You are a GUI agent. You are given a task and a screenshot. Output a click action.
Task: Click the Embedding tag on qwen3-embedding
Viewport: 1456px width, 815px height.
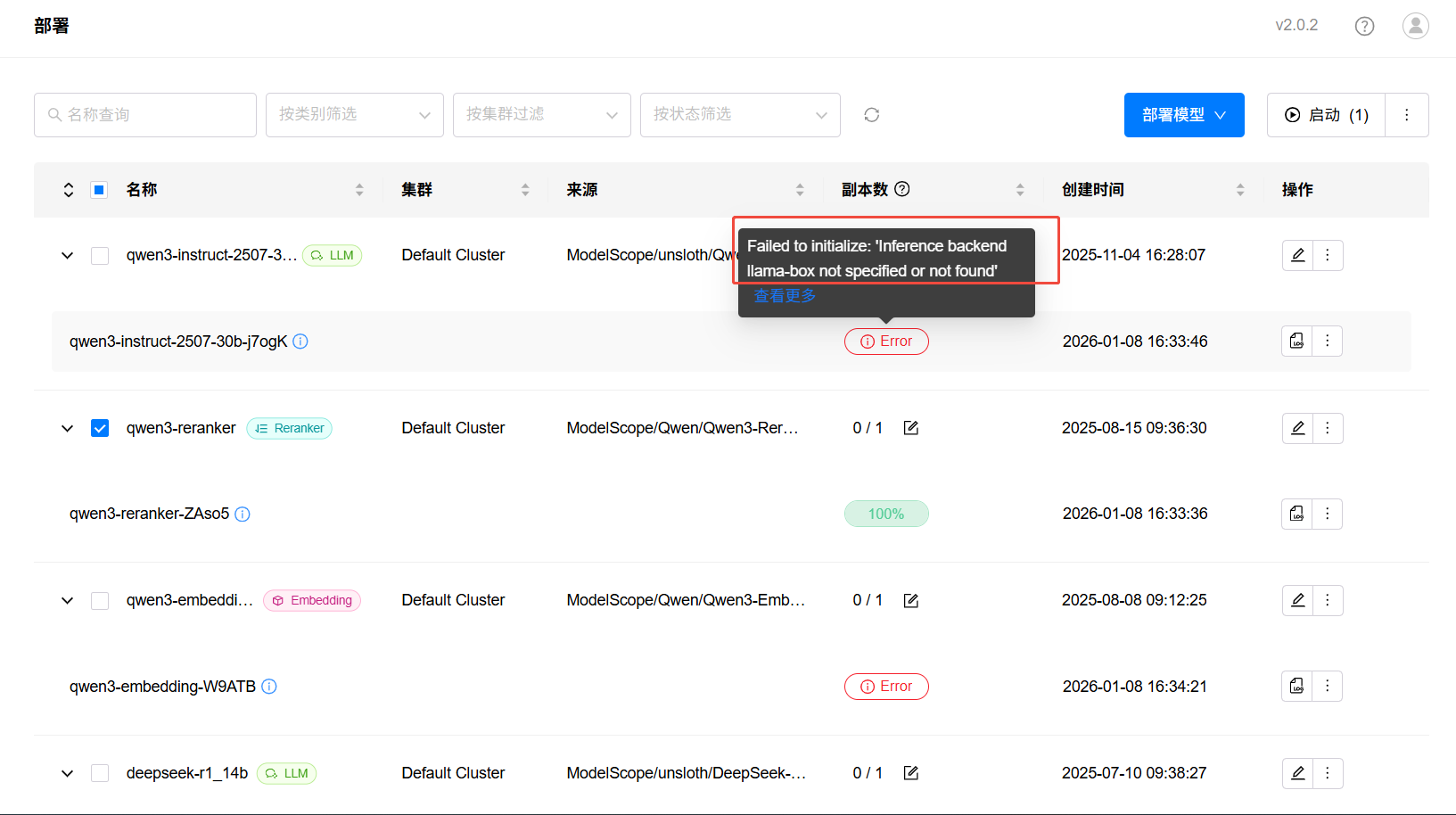pos(312,601)
